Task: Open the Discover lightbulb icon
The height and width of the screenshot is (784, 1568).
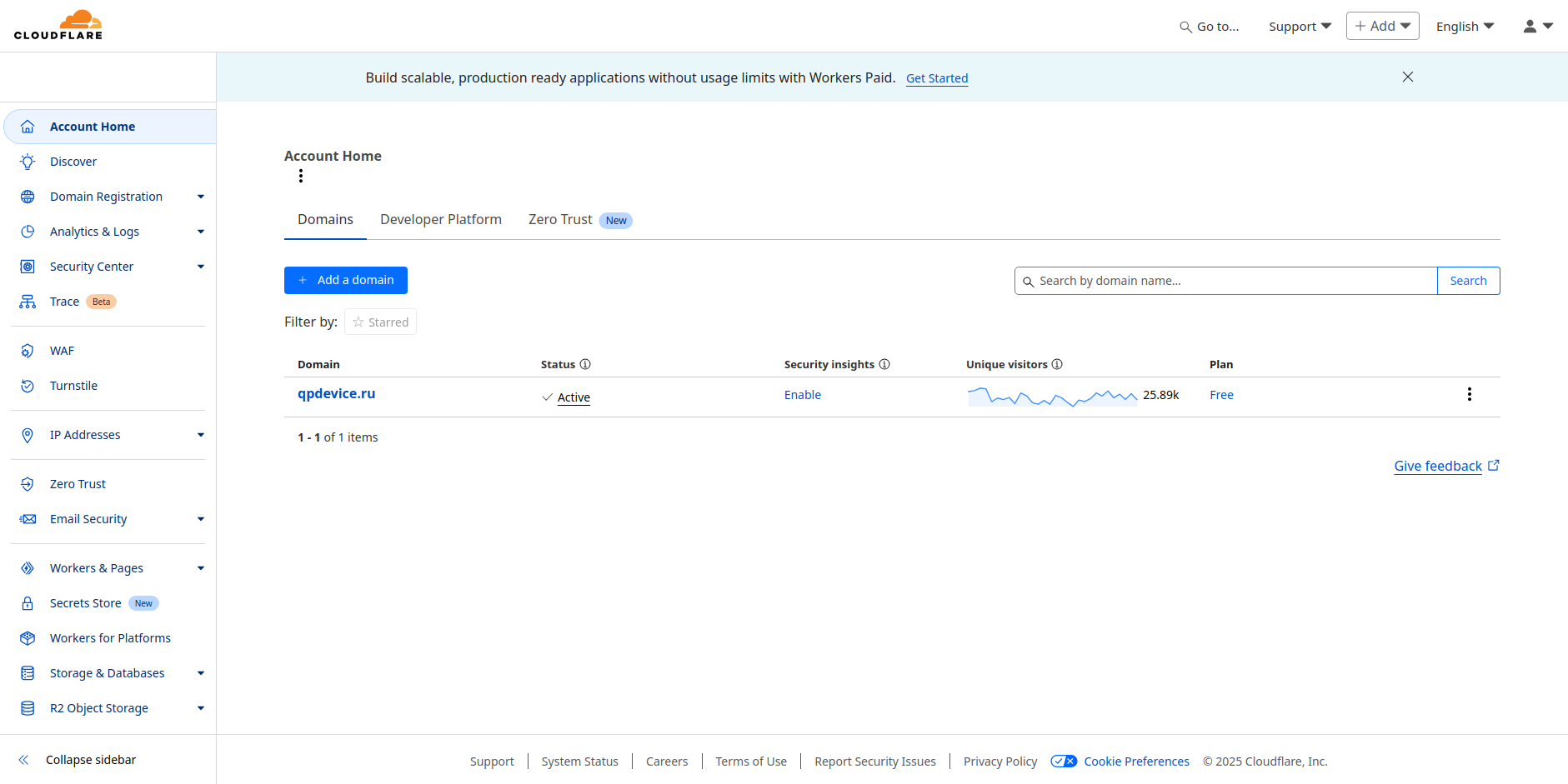Action: click(x=28, y=162)
